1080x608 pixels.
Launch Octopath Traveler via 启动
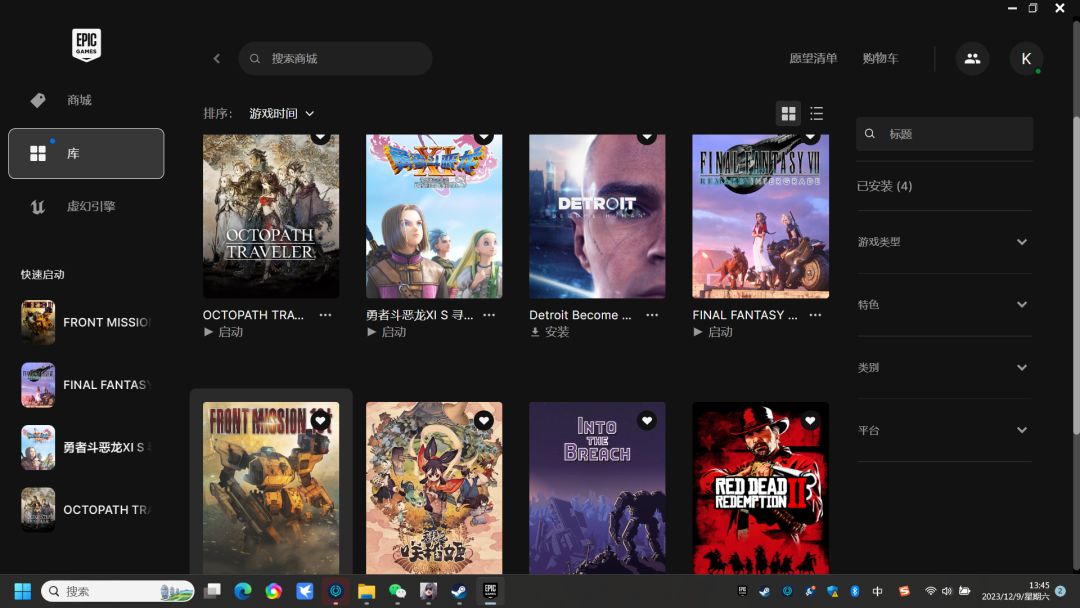pos(223,332)
